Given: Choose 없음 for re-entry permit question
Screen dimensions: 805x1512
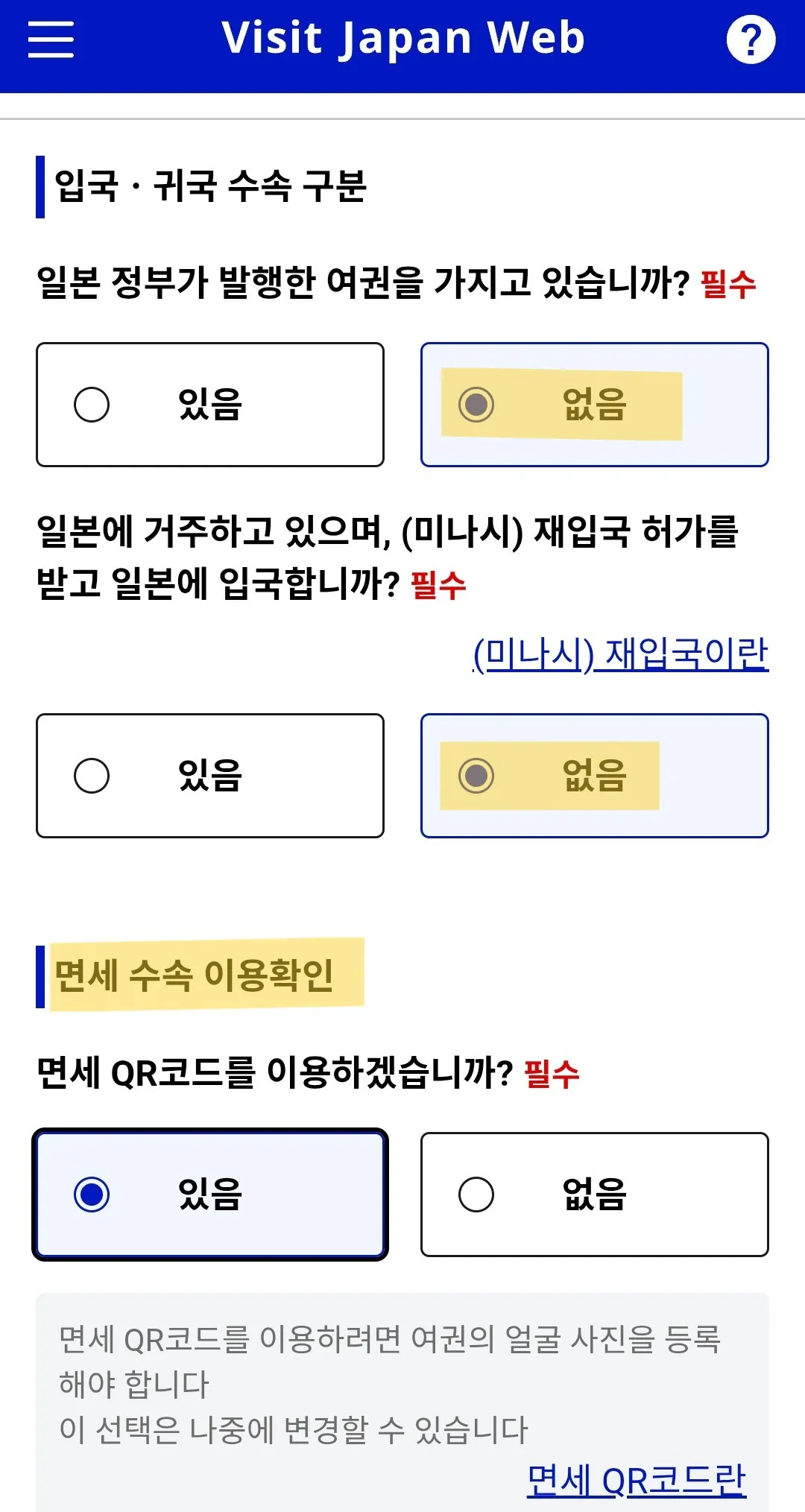Looking at the screenshot, I should coord(594,776).
